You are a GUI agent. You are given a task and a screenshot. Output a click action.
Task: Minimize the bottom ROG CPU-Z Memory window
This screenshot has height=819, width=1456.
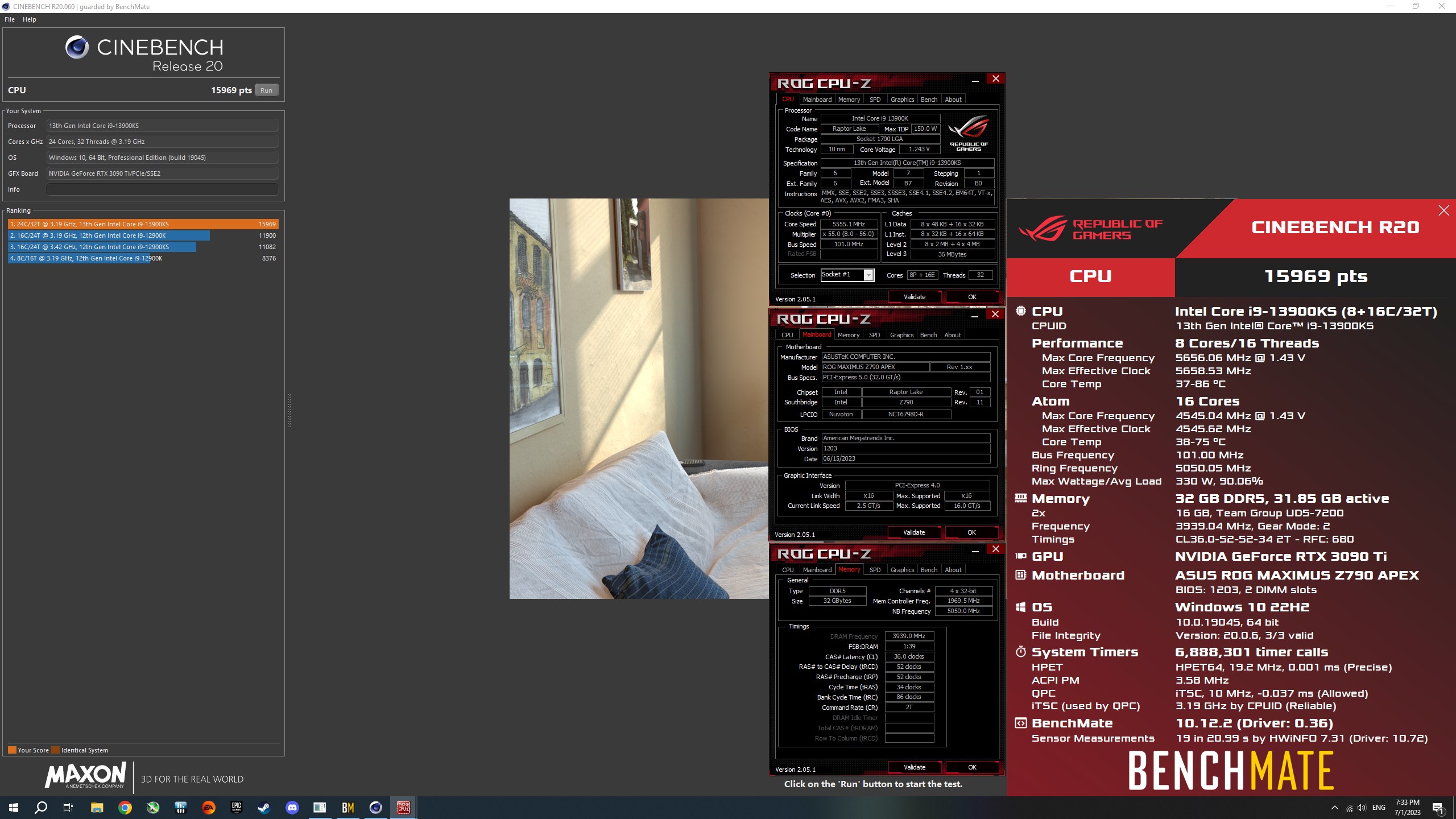point(975,551)
